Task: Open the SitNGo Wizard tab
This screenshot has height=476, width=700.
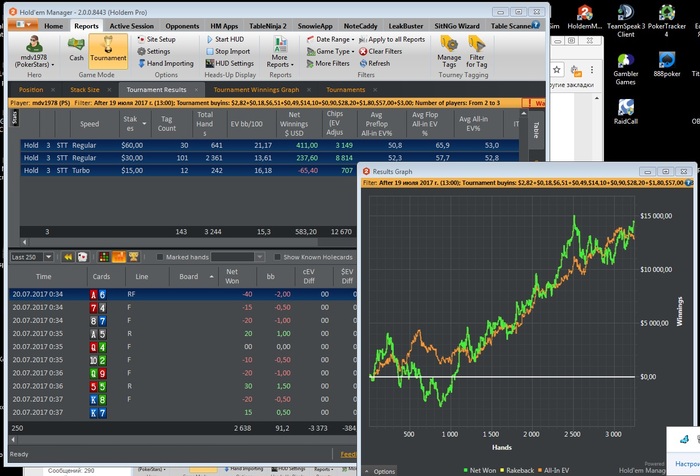Action: [457, 26]
